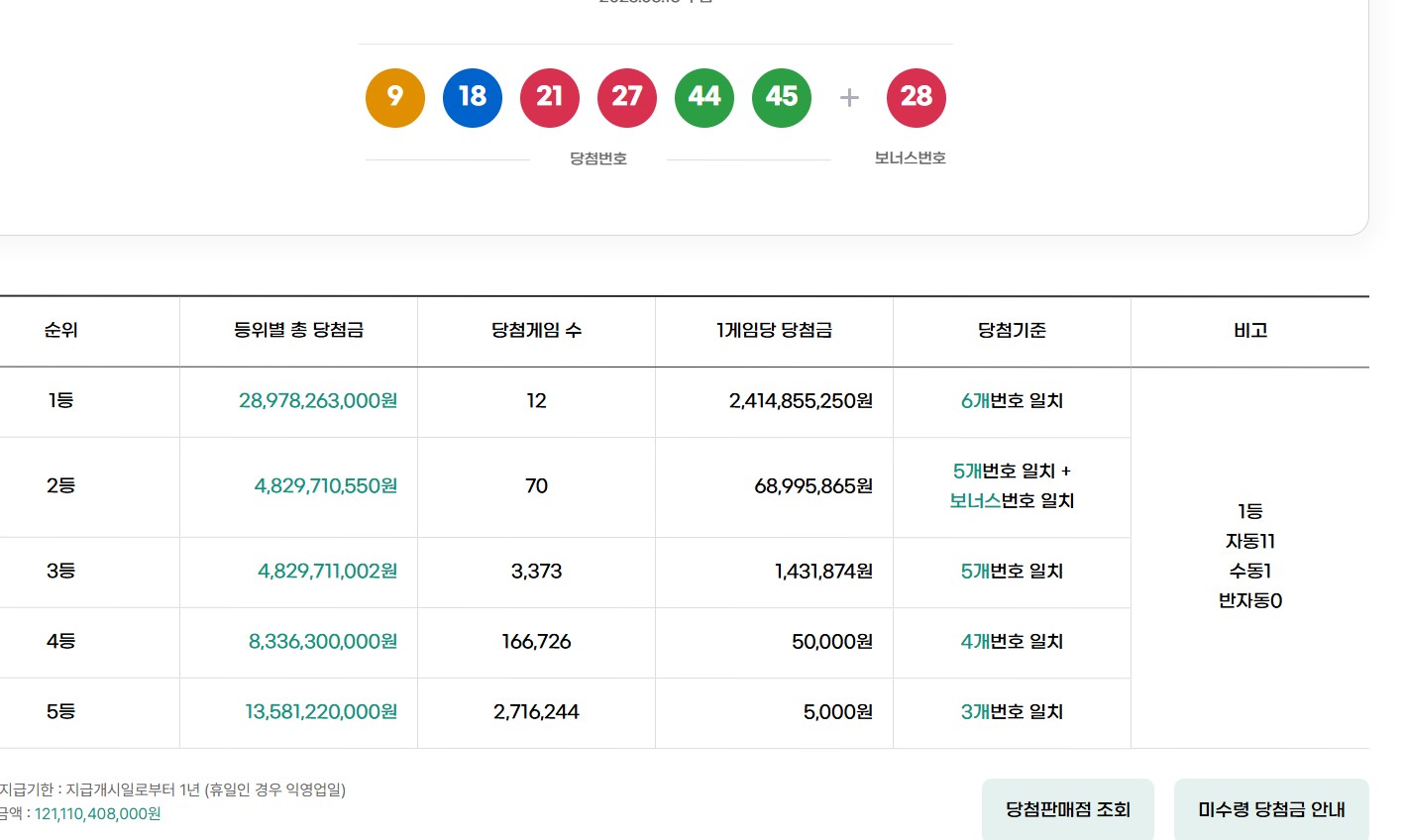Click the 등위별 총 당첨금 column header
The image size is (1403, 840).
point(298,331)
